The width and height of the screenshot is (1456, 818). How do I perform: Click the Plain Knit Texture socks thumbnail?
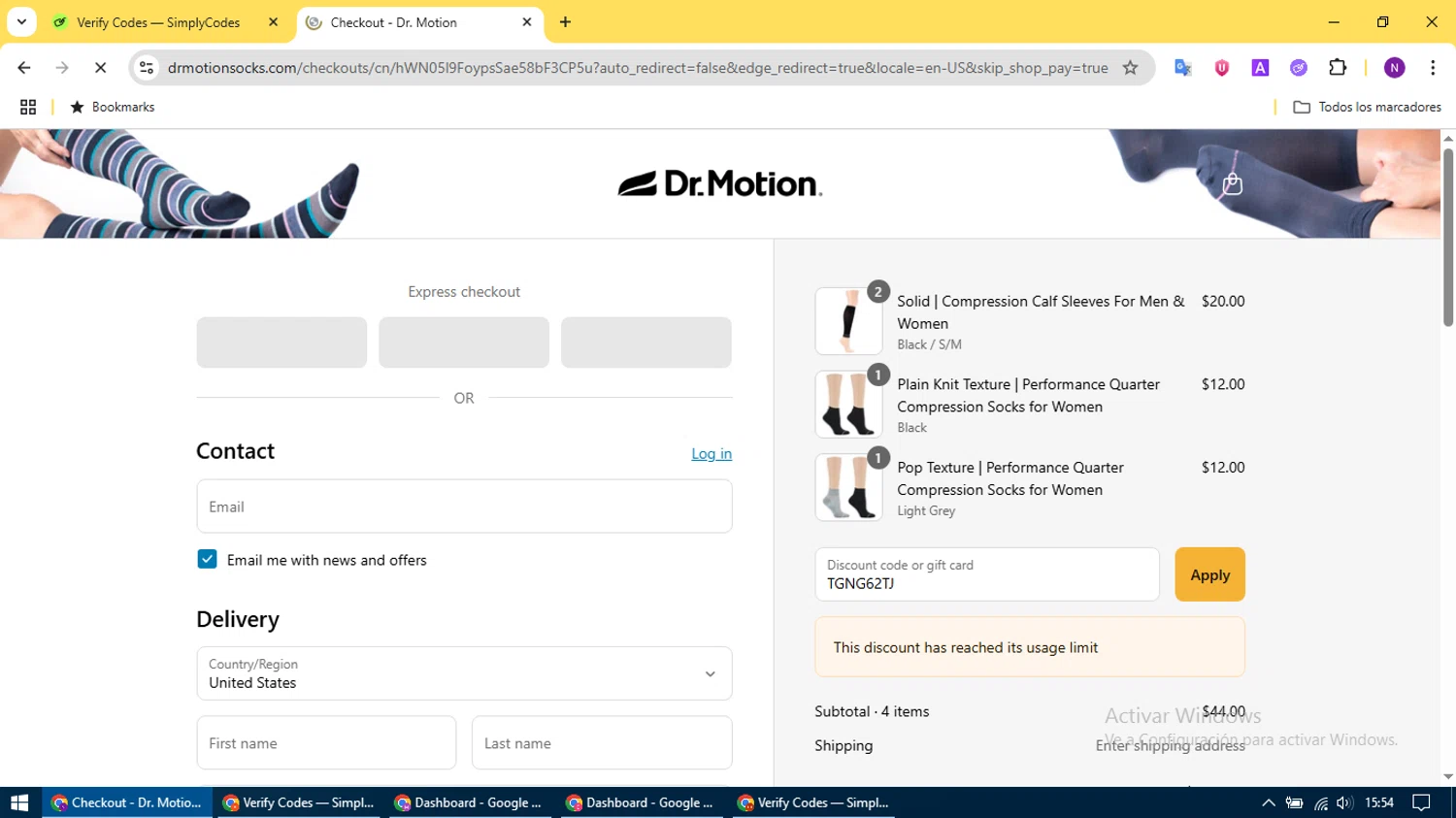pyautogui.click(x=848, y=405)
